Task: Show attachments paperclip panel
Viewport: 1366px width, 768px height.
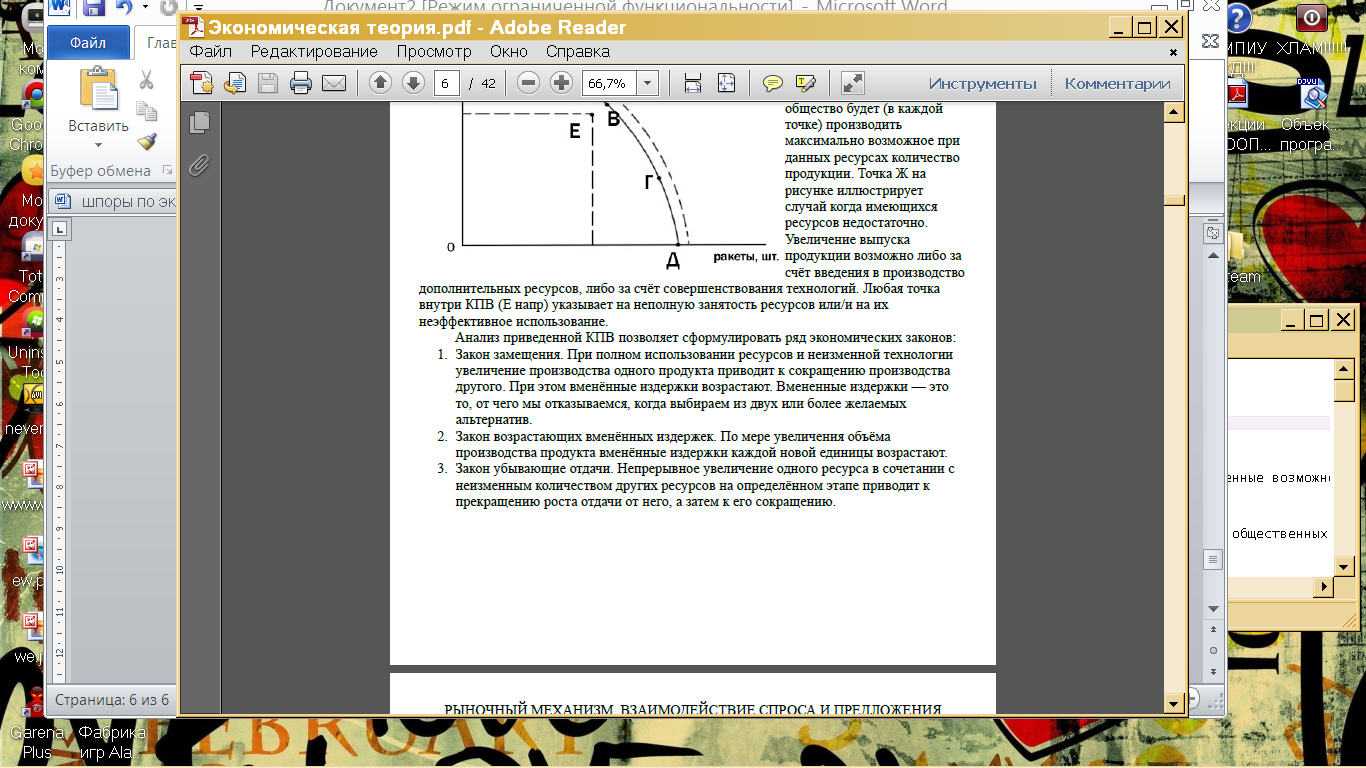Action: click(x=200, y=165)
